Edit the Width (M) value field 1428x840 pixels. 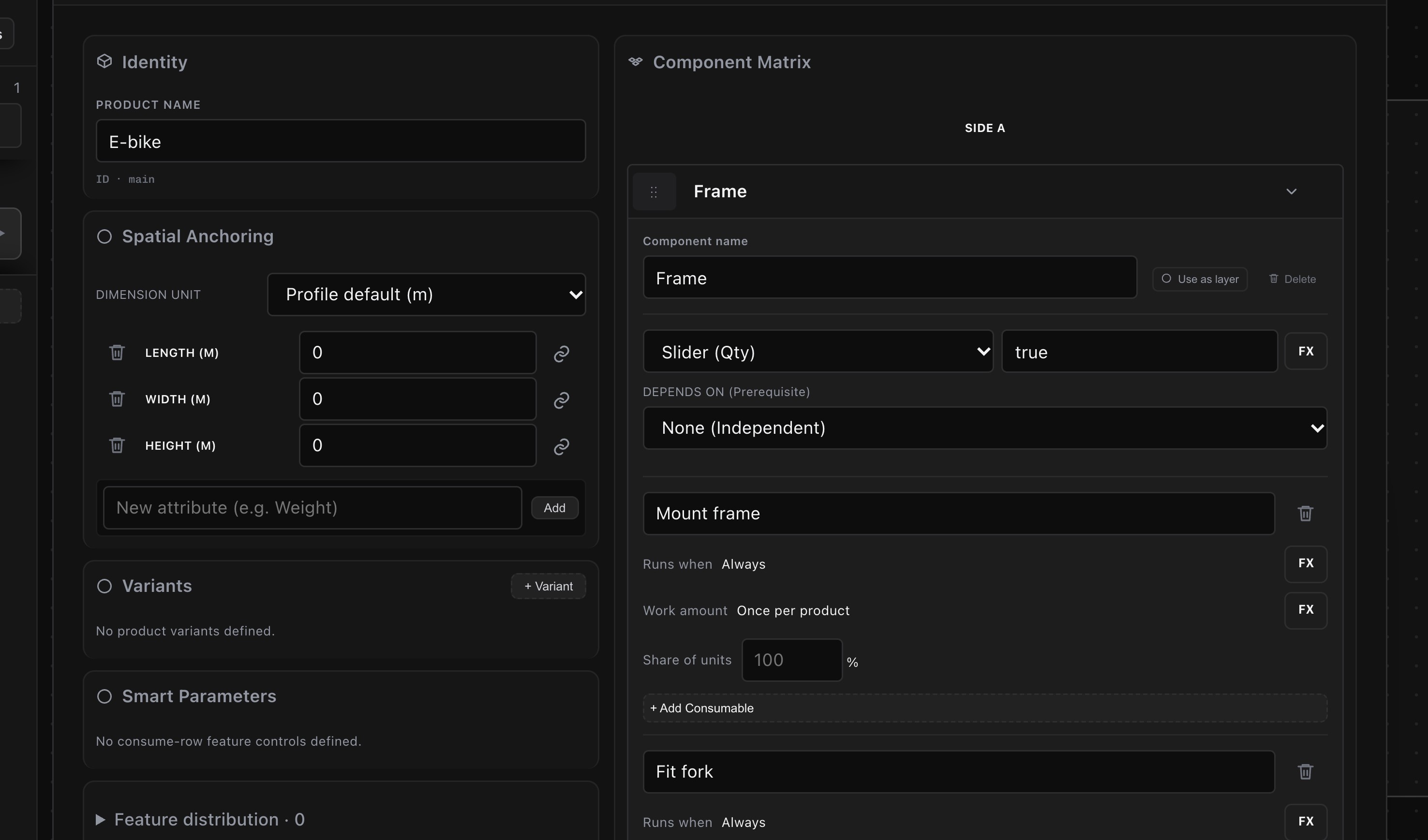click(x=417, y=399)
